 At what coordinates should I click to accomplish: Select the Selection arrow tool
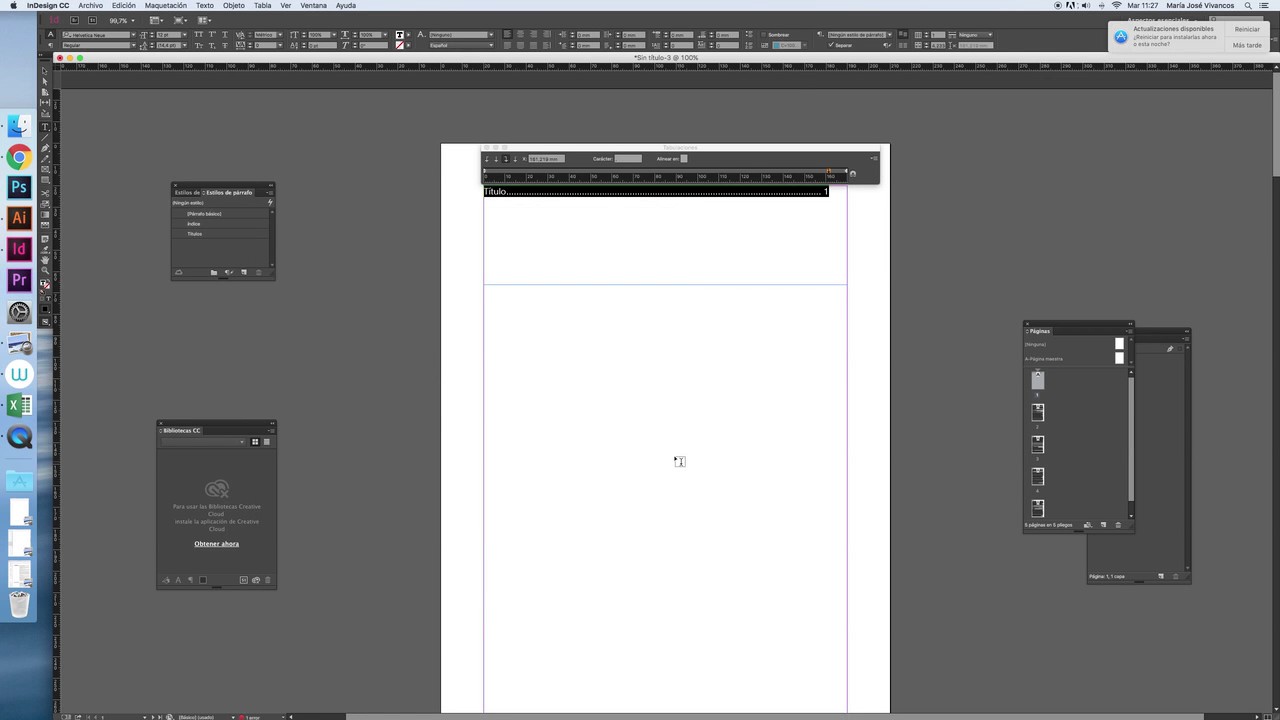tap(45, 71)
